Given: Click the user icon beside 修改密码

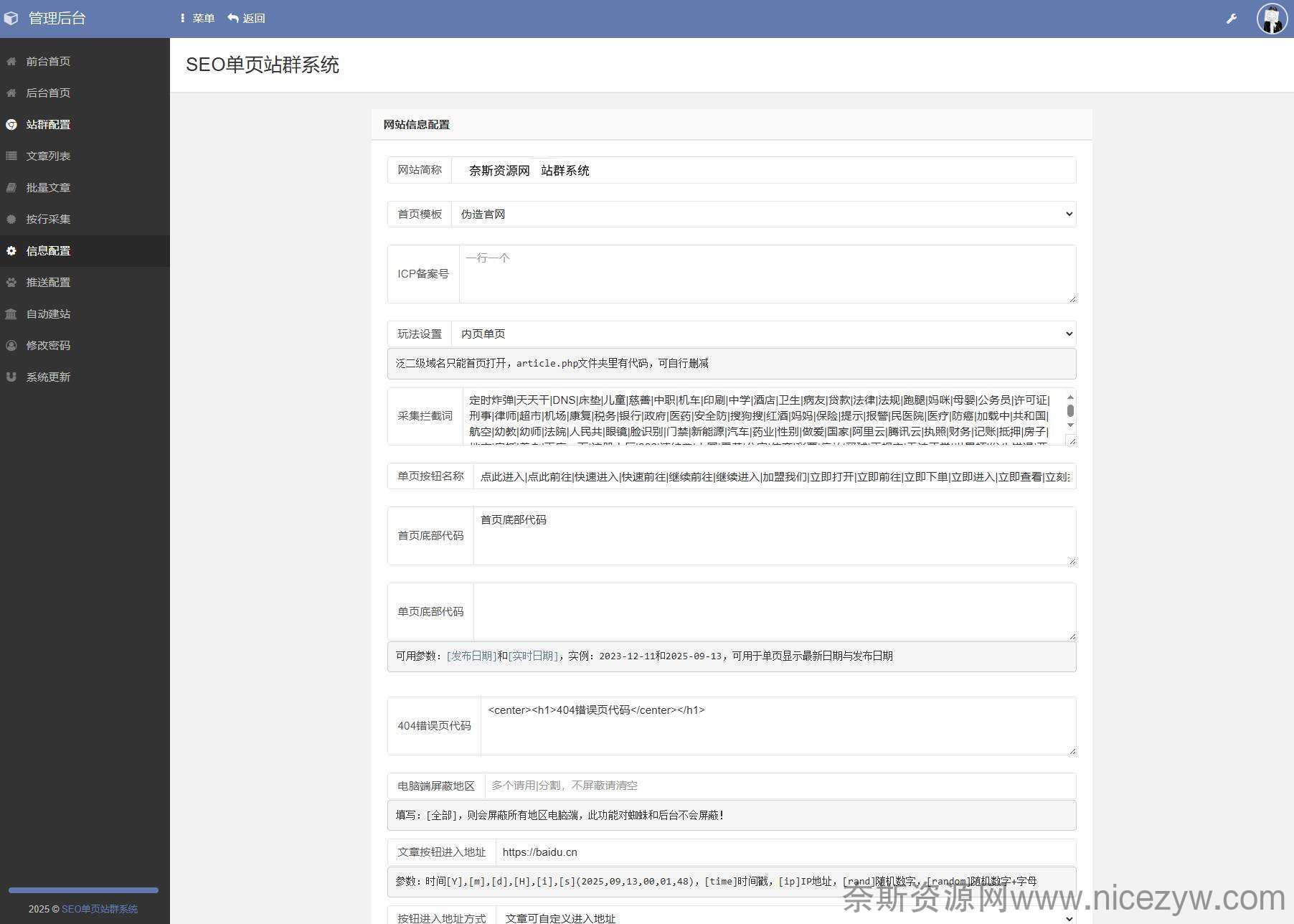Looking at the screenshot, I should (11, 346).
